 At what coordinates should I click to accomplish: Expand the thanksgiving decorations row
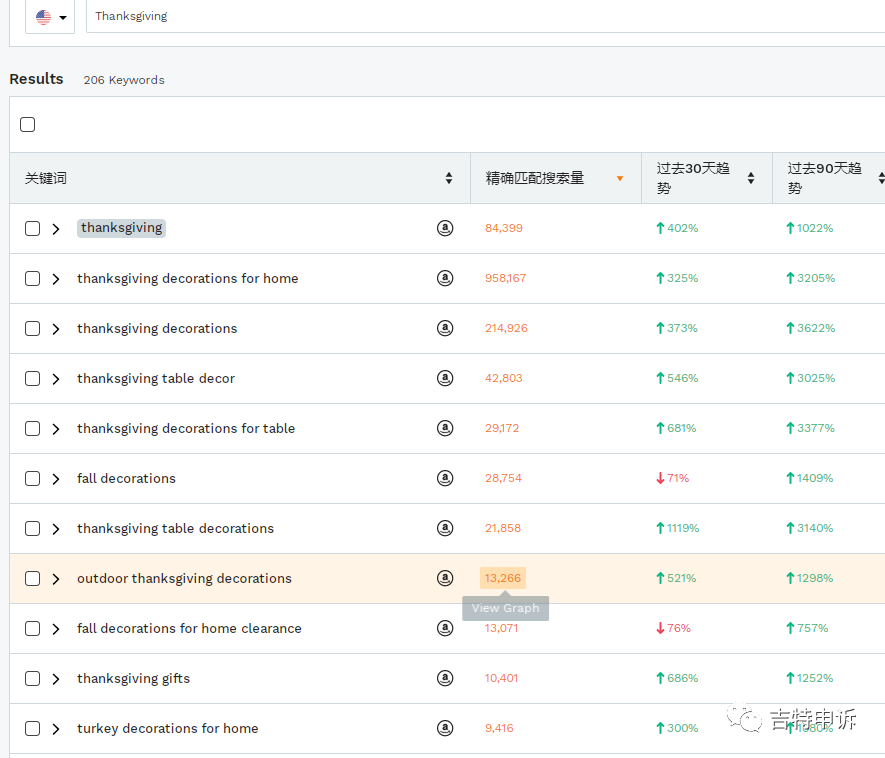(56, 328)
